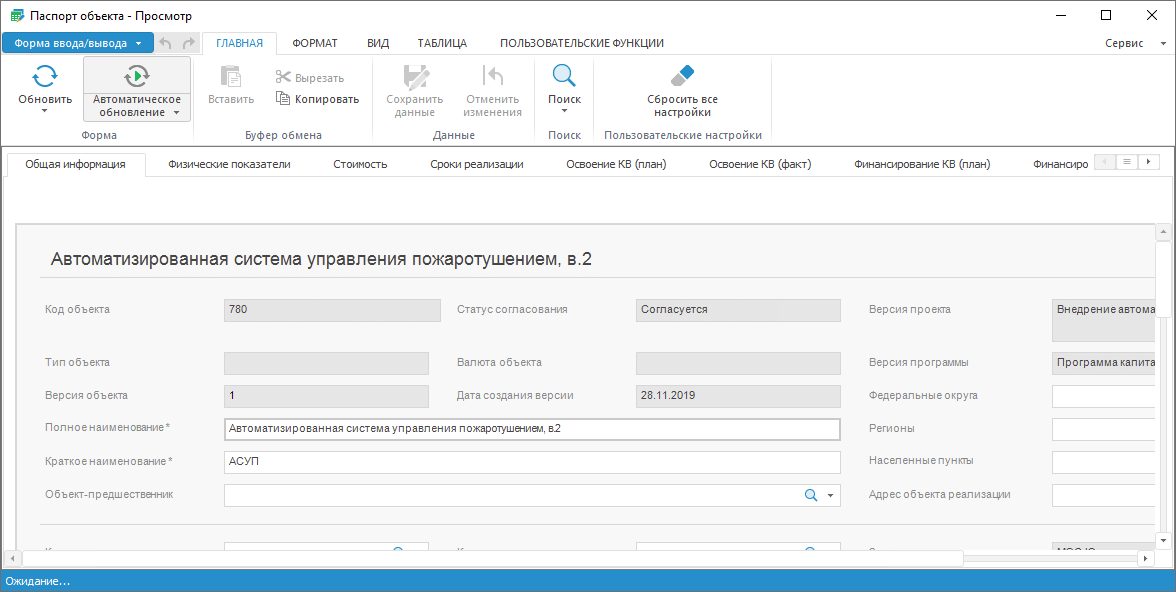Click the vertical scrollbar down arrow
Image resolution: width=1176 pixels, height=592 pixels.
click(x=1162, y=540)
